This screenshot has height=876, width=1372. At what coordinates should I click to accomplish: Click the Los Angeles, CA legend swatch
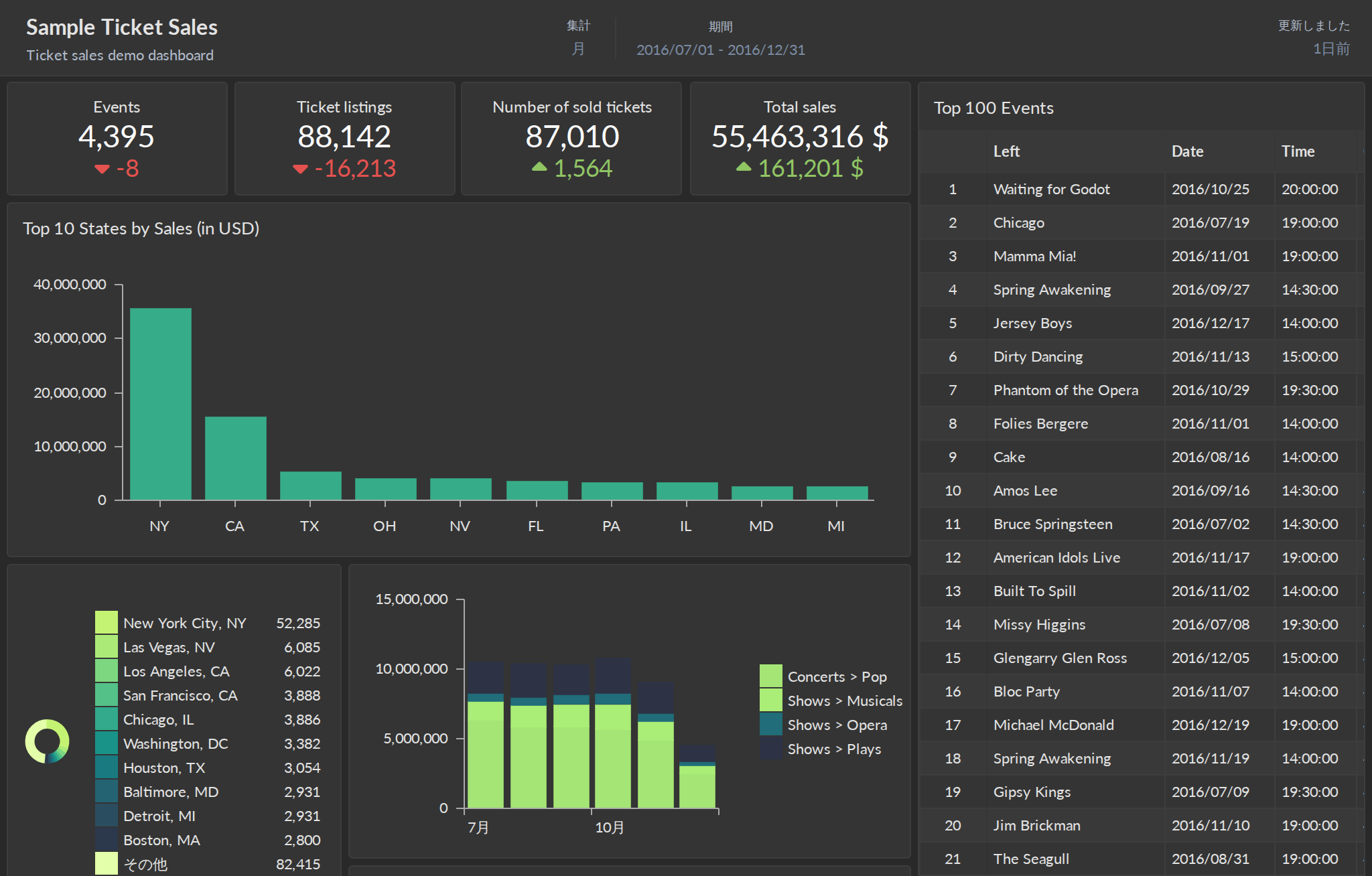[x=107, y=670]
